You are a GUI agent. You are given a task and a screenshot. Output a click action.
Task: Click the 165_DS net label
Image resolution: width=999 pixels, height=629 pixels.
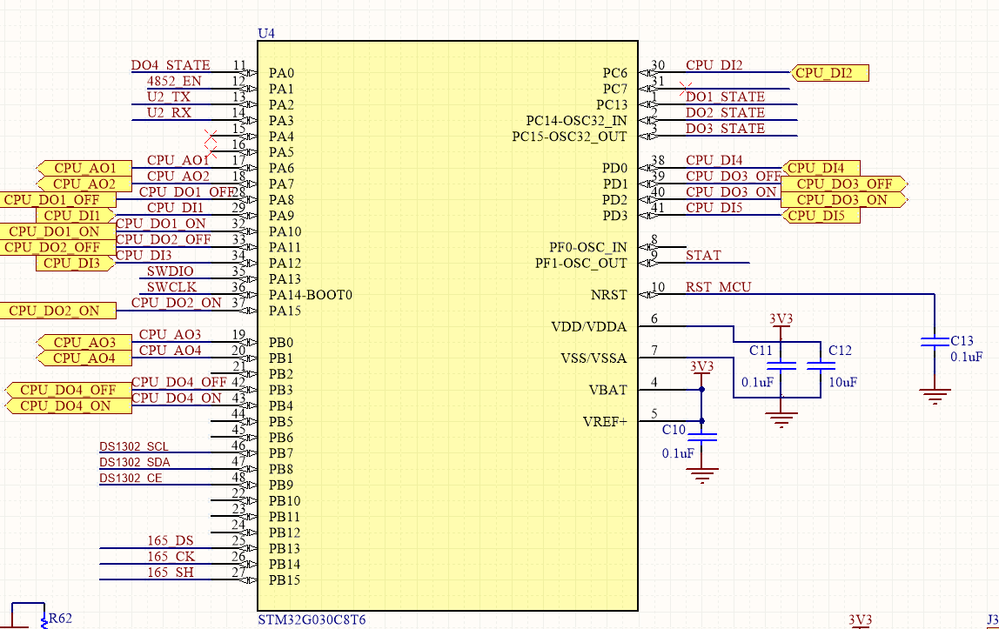coord(170,541)
